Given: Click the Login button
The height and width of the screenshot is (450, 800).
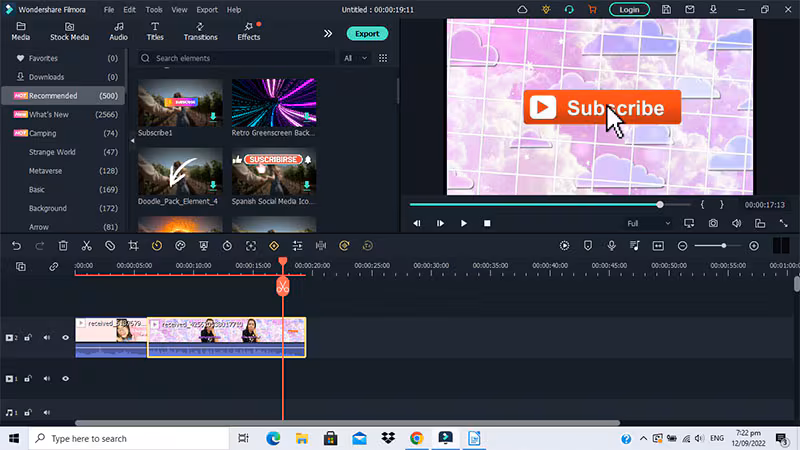Looking at the screenshot, I should point(629,10).
